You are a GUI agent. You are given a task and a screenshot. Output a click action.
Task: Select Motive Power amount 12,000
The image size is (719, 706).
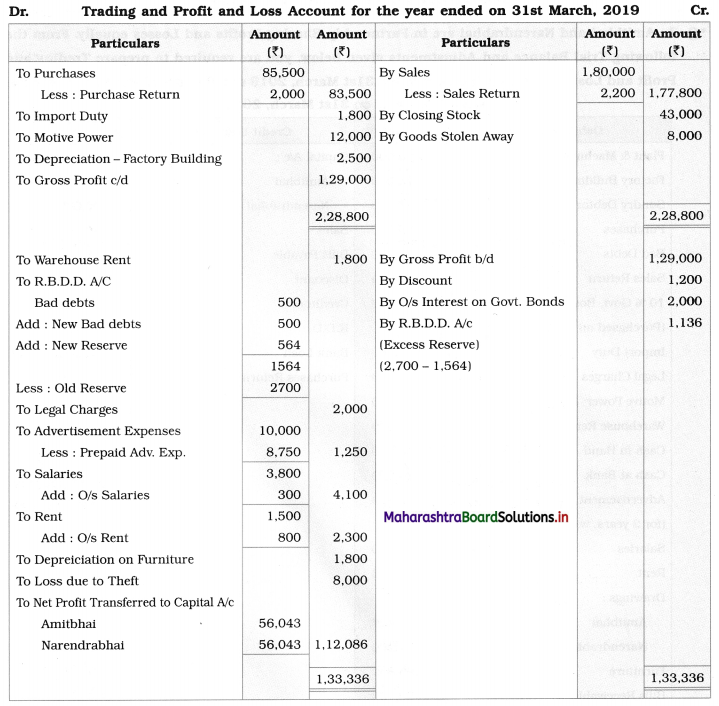[x=350, y=137]
